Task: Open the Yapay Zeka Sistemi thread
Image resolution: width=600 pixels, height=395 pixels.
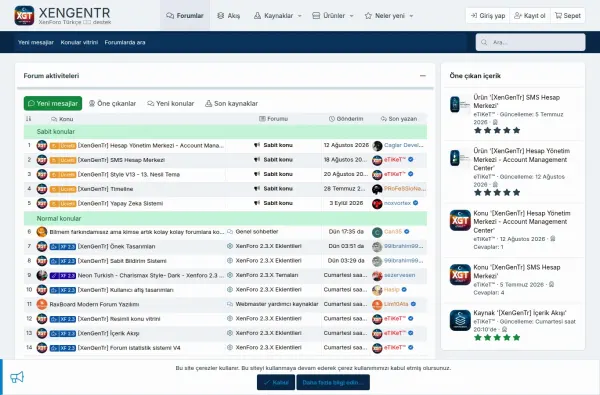Action: (120, 204)
